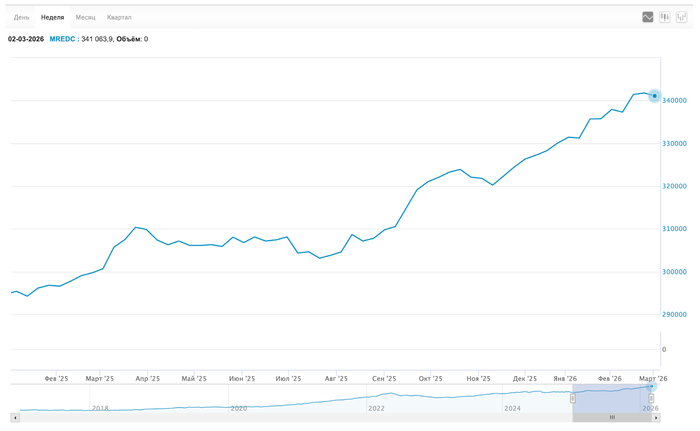
Task: Click the MREDC ticker label
Action: click(62, 39)
